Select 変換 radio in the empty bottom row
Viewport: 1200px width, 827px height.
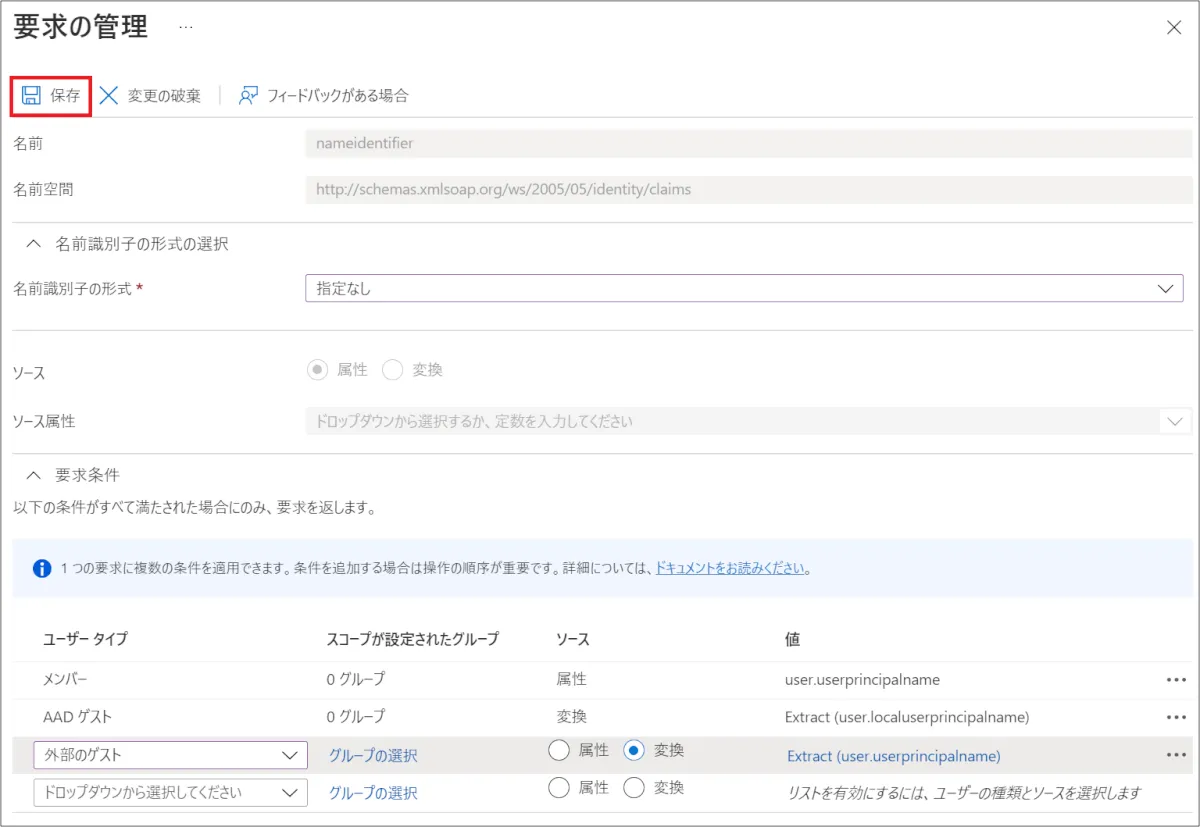[633, 788]
